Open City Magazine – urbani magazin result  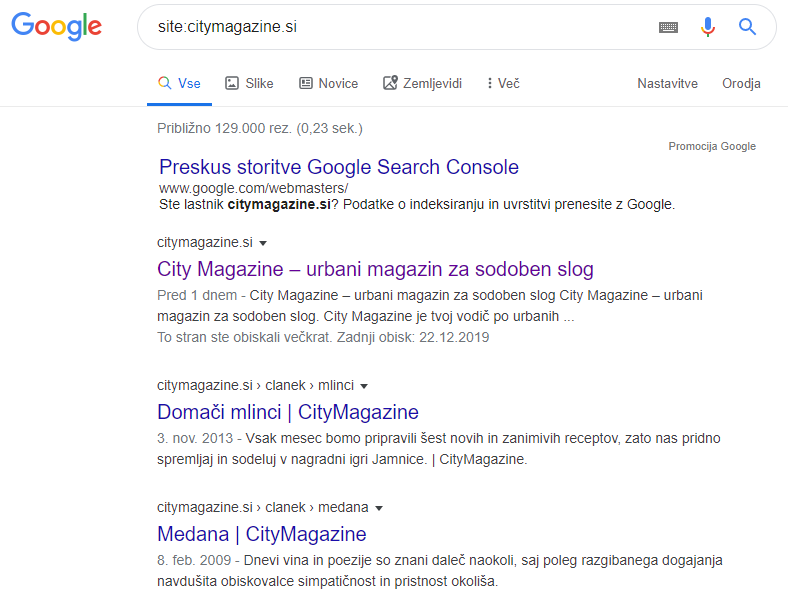[375, 269]
